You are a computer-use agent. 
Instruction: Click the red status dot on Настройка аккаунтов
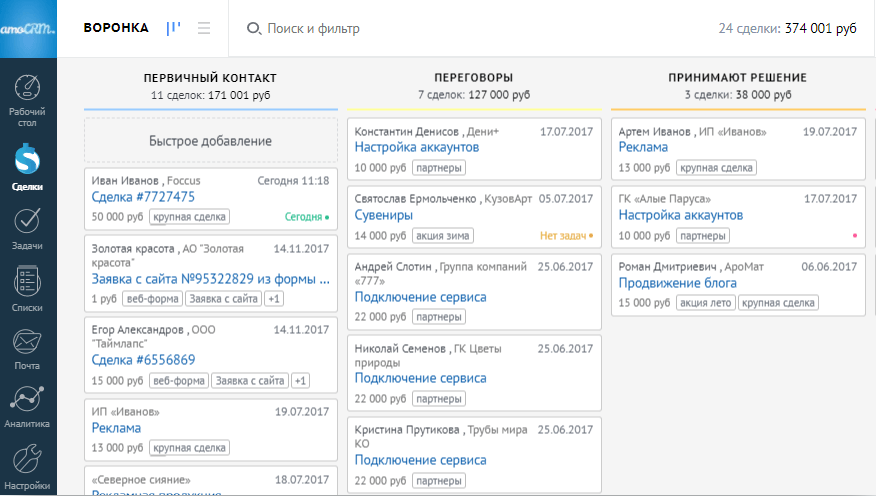(x=855, y=236)
